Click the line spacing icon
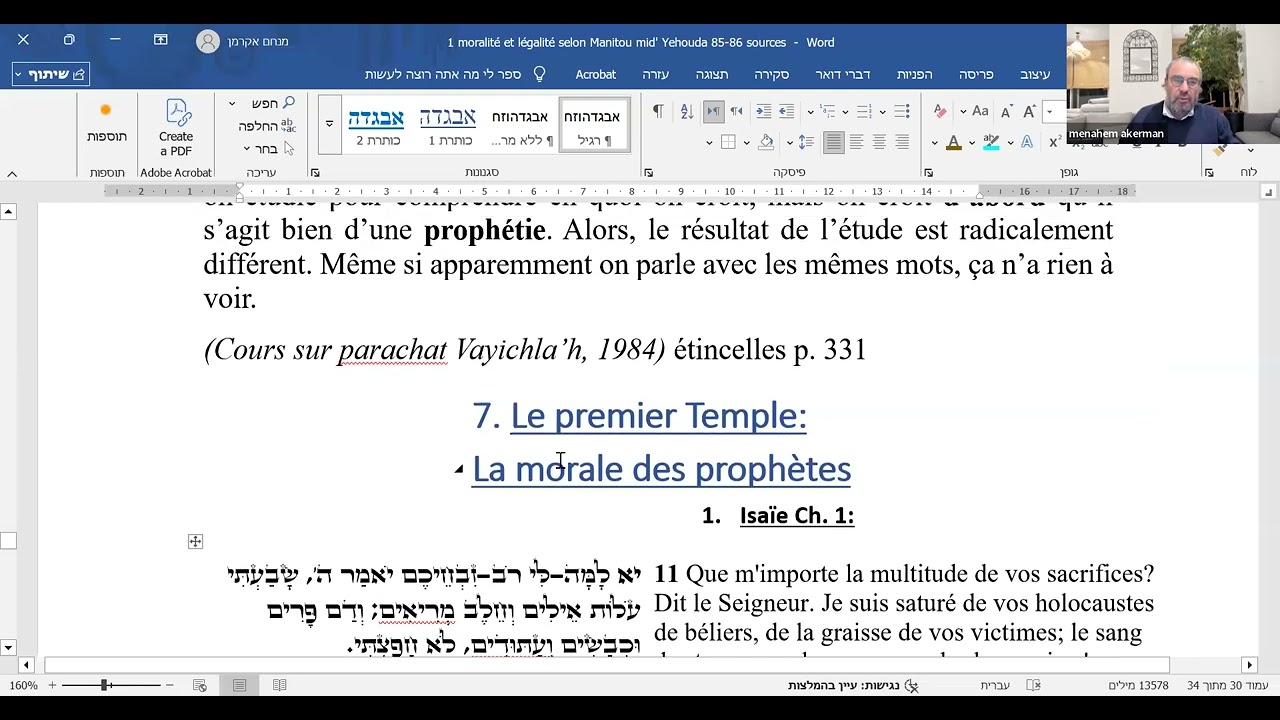Viewport: 1280px width, 720px height. point(806,143)
